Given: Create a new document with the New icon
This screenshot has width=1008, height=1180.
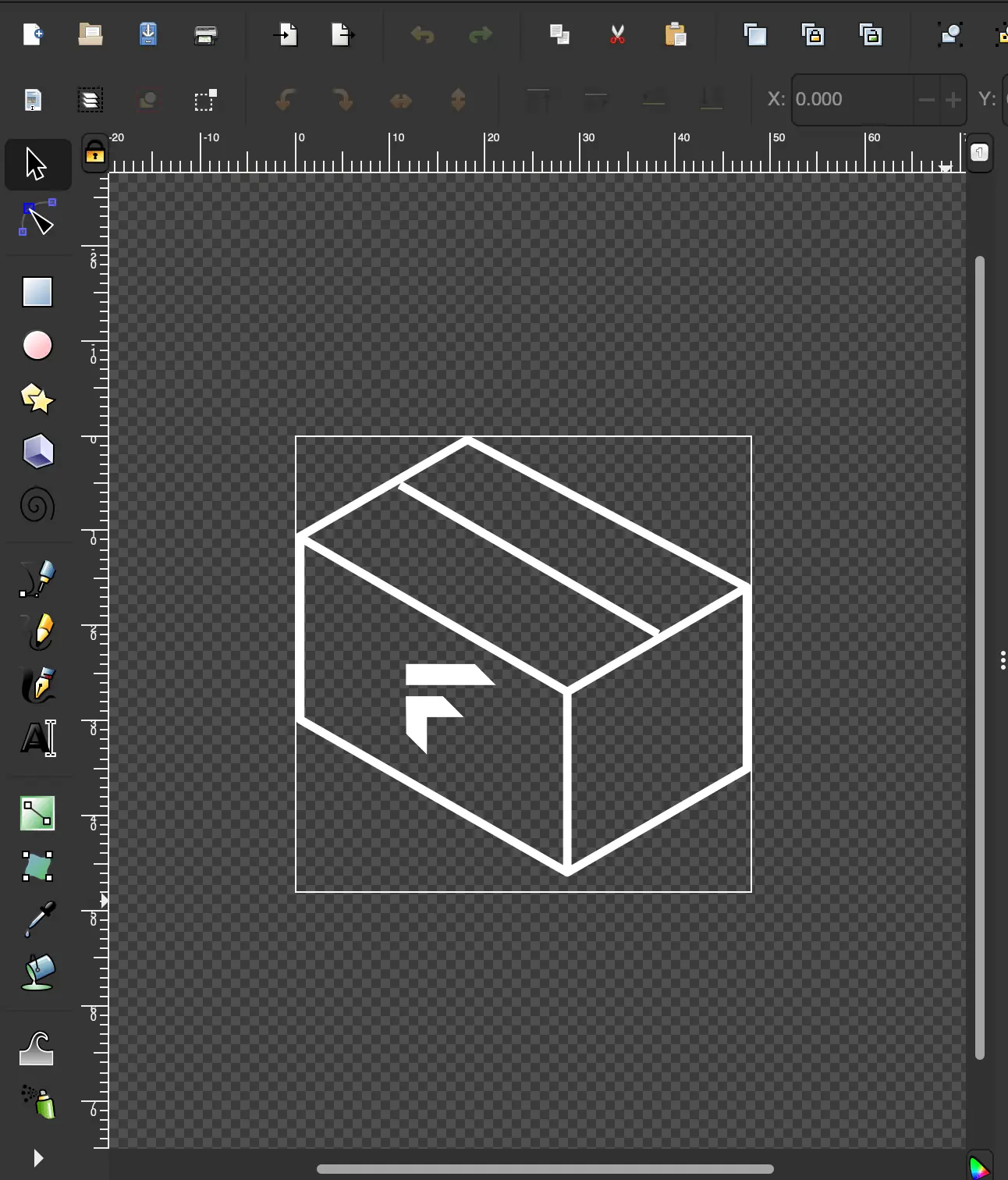Looking at the screenshot, I should (x=33, y=35).
